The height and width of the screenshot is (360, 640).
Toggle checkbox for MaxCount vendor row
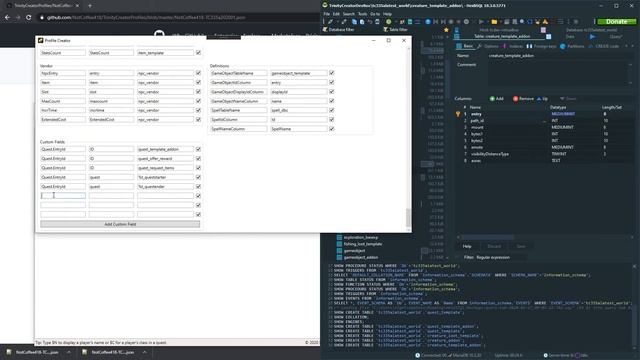198,101
